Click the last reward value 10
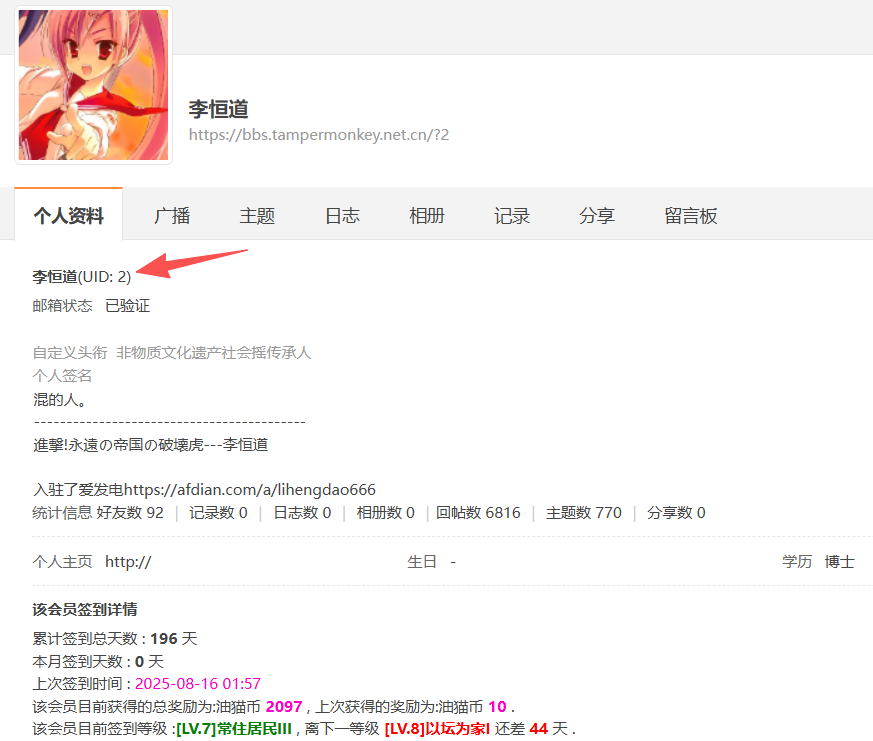This screenshot has width=873, height=741. 497,706
